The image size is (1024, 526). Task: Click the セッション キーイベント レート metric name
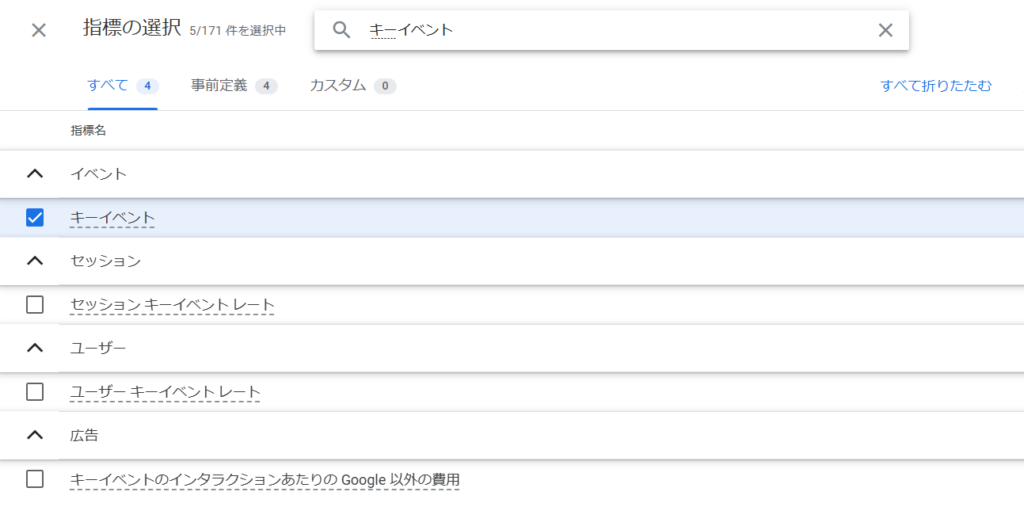tap(172, 305)
